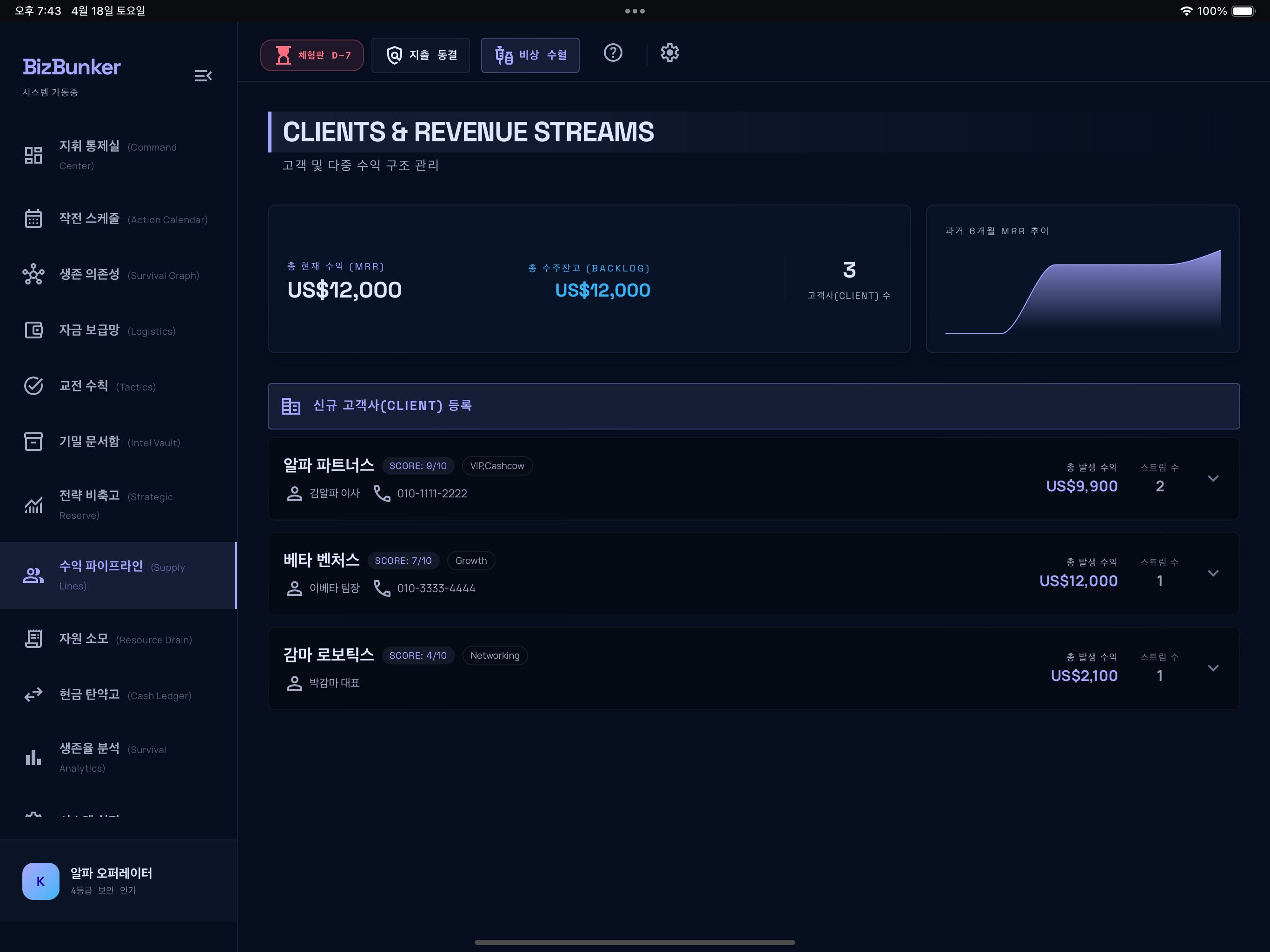
Task: Collapse the sidebar with the menu toggle icon
Action: (x=203, y=76)
